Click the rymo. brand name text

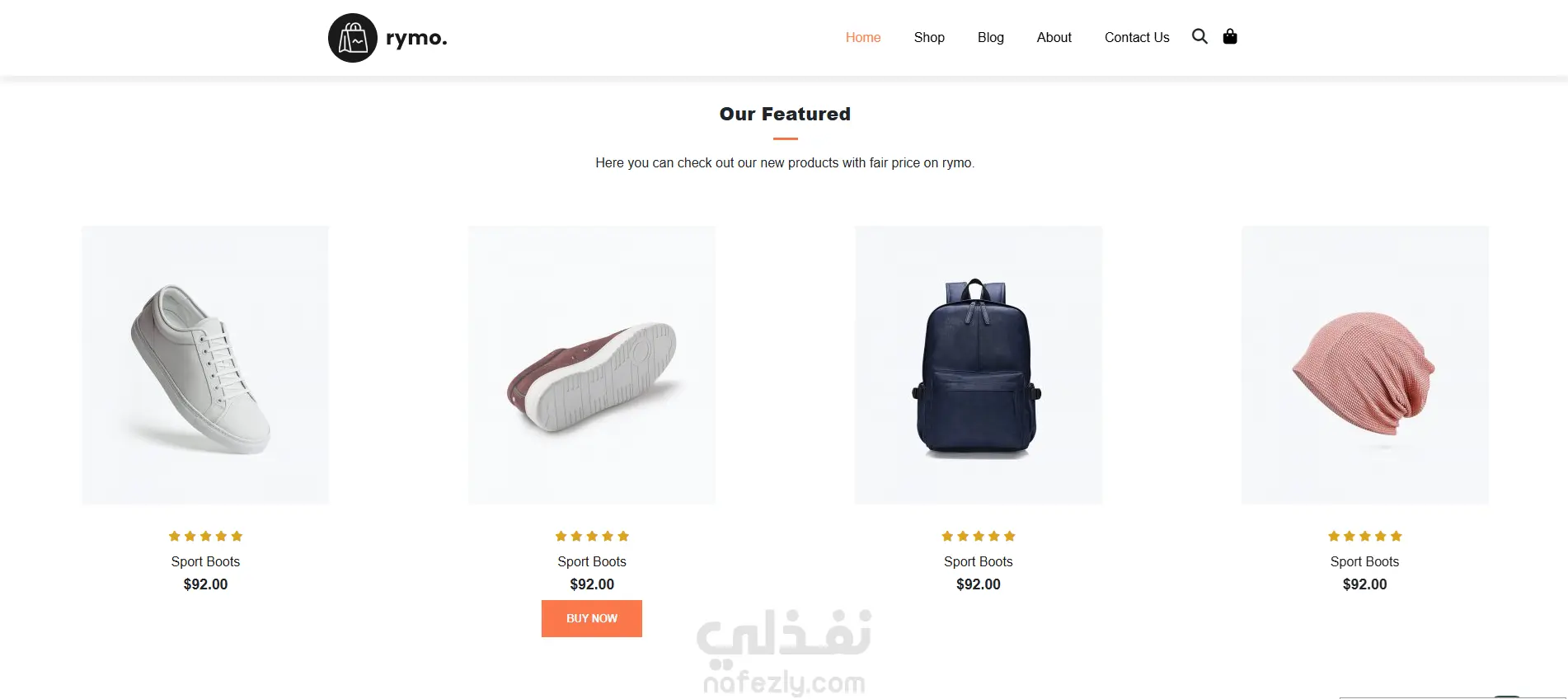(416, 39)
